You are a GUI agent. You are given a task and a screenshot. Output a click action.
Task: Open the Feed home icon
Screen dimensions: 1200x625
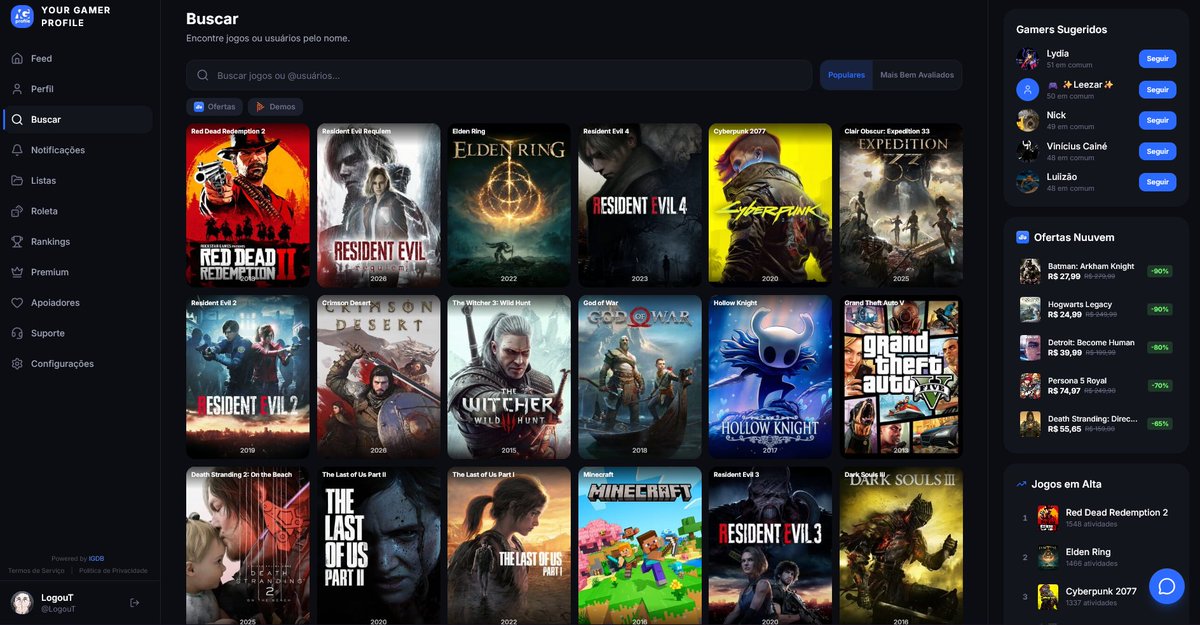[17, 58]
